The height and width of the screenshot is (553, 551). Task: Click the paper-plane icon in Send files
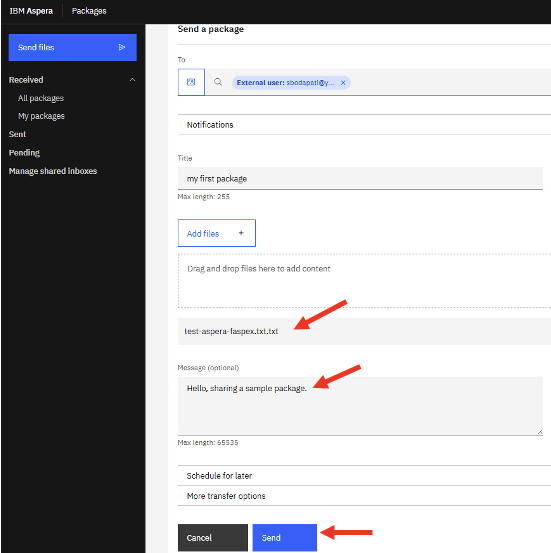[122, 47]
